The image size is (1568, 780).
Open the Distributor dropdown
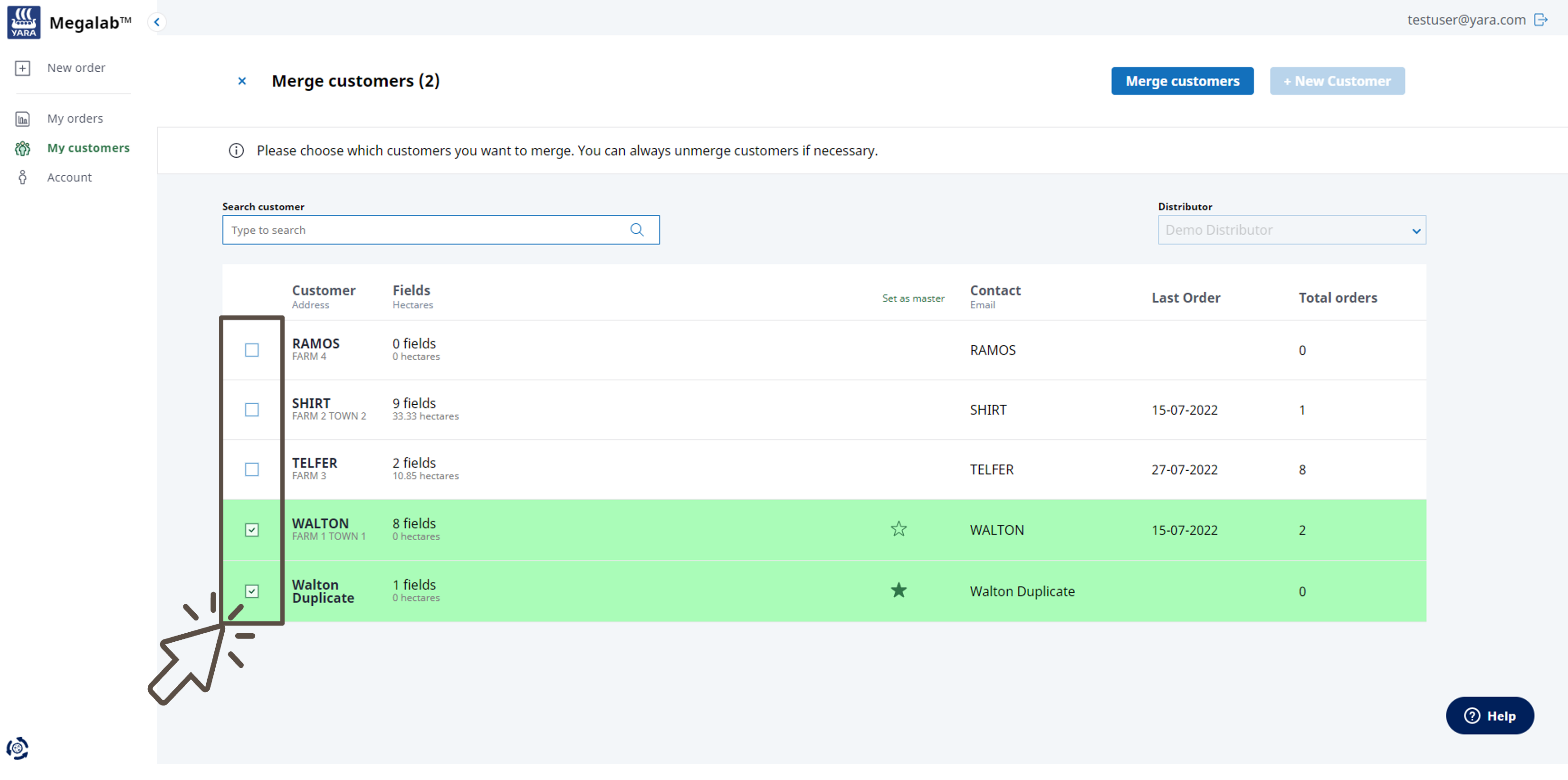[1291, 230]
